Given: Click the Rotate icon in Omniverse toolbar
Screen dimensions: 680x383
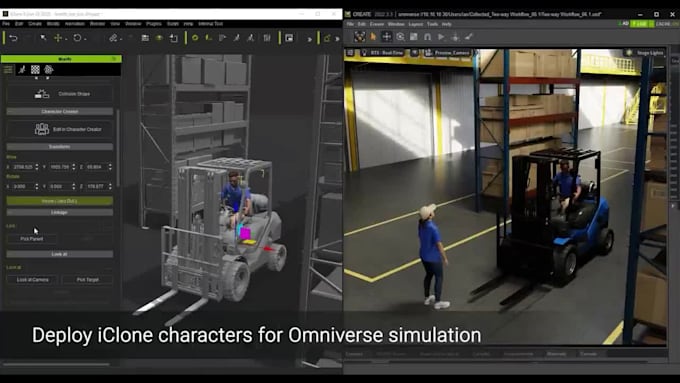Looking at the screenshot, I should pos(400,37).
